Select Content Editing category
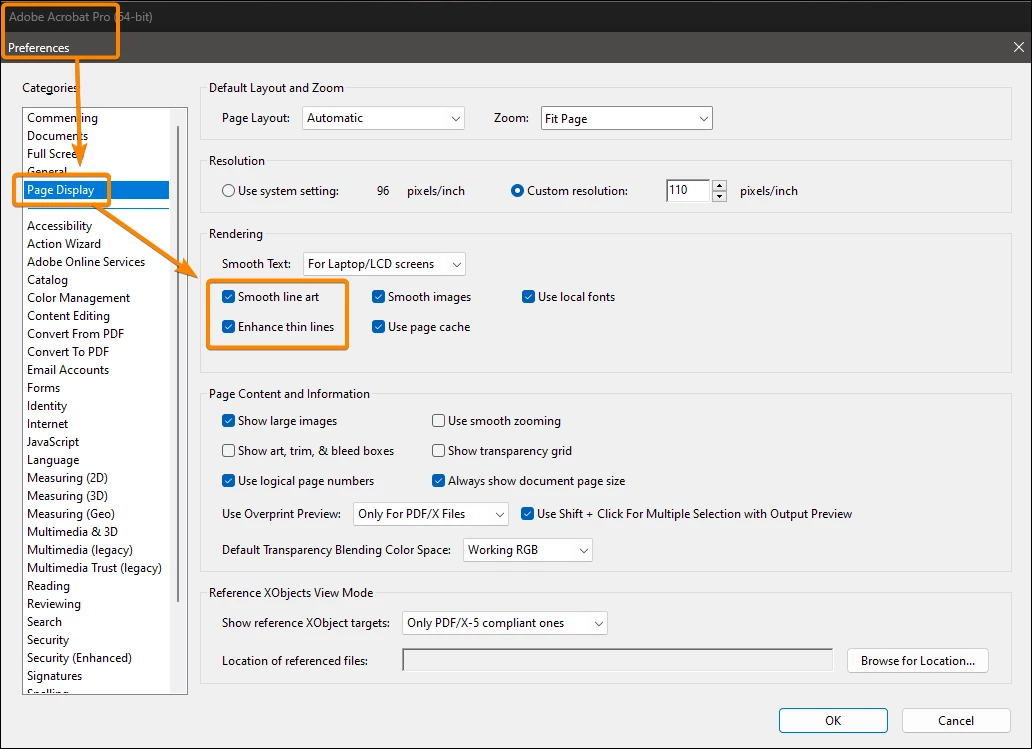1032x749 pixels. pyautogui.click(x=68, y=315)
